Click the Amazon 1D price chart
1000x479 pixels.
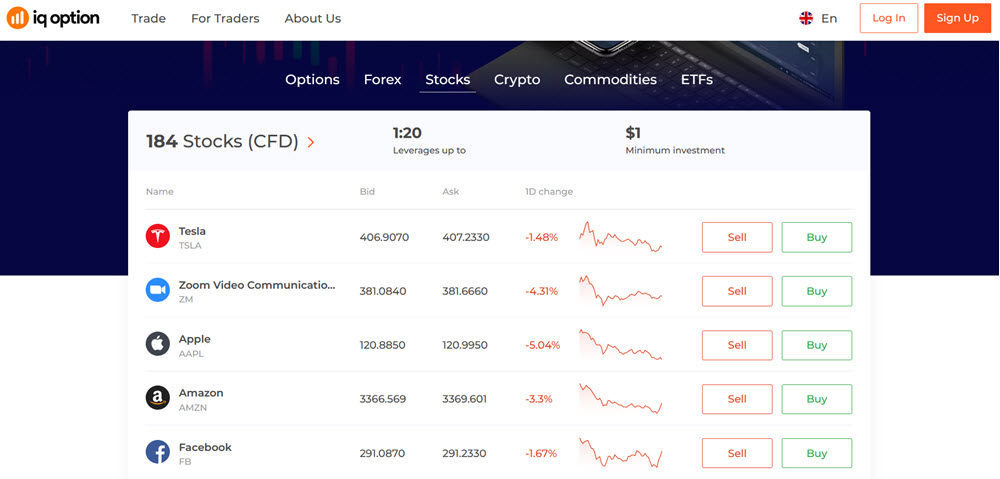[621, 399]
